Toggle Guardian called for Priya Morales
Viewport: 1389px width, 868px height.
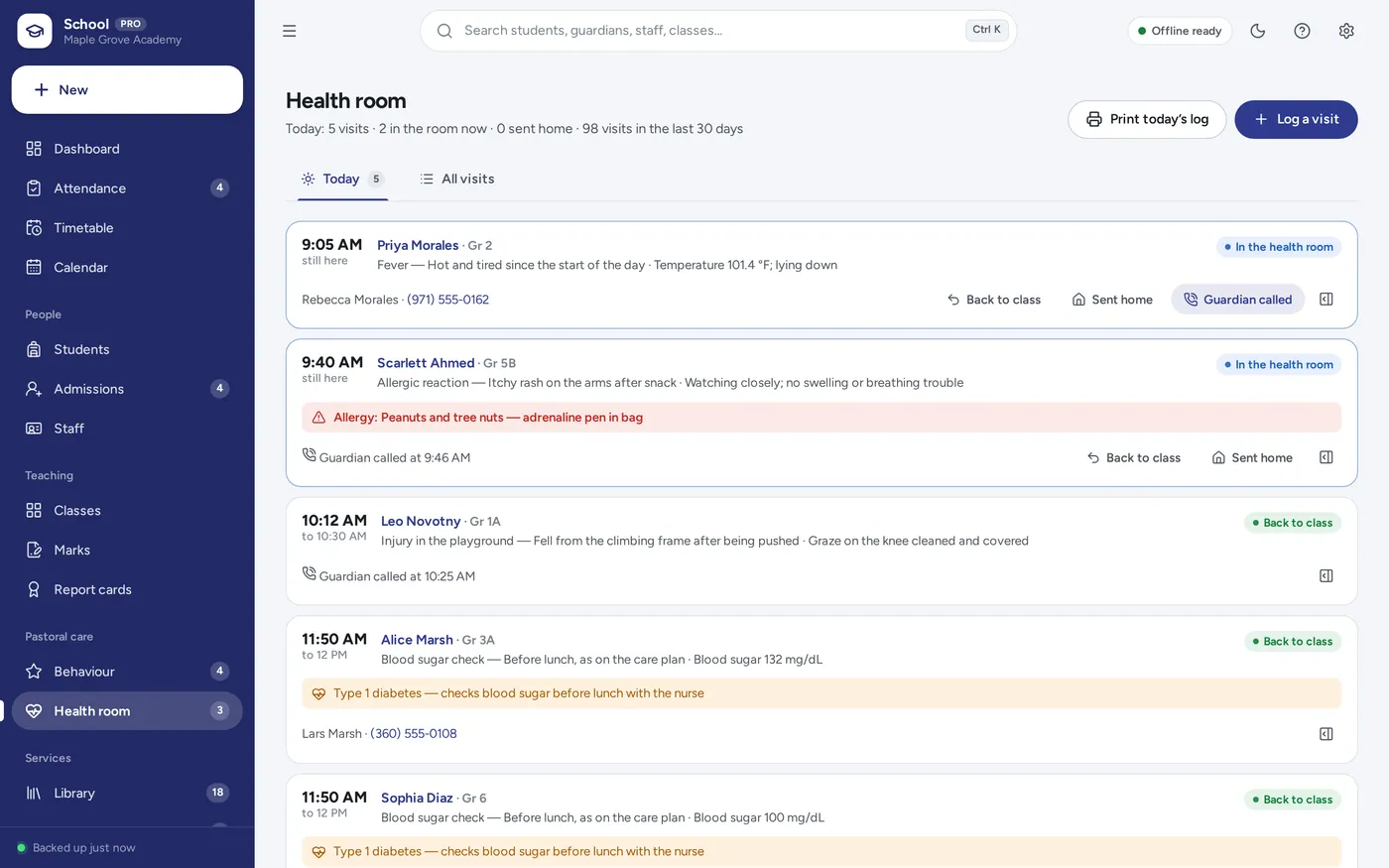(x=1238, y=300)
